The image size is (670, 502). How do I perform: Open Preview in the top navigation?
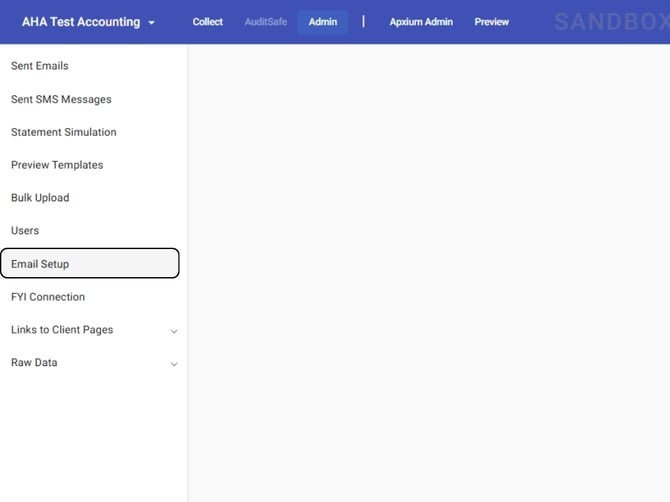tap(491, 22)
